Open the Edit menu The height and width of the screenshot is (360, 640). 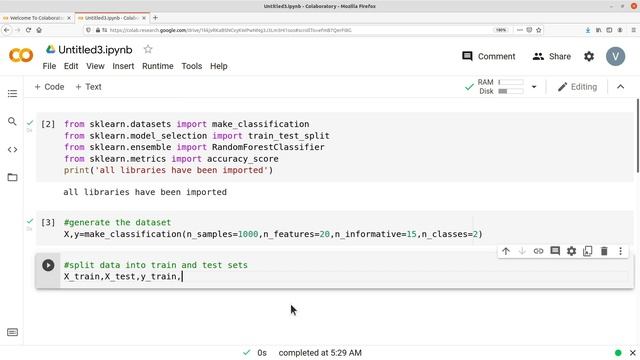click(x=71, y=66)
